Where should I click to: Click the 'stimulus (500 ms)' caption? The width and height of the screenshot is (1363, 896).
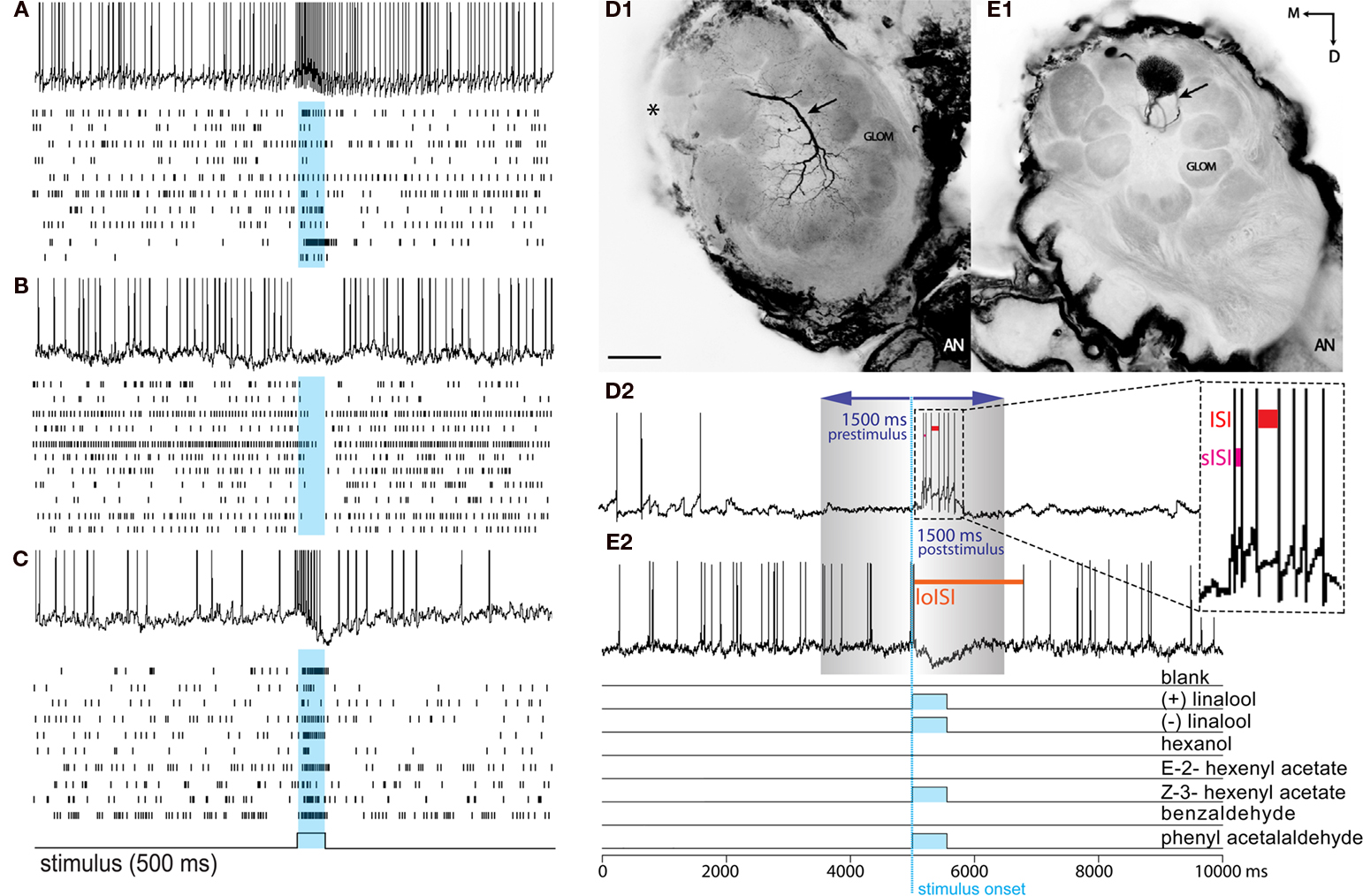pos(129,863)
